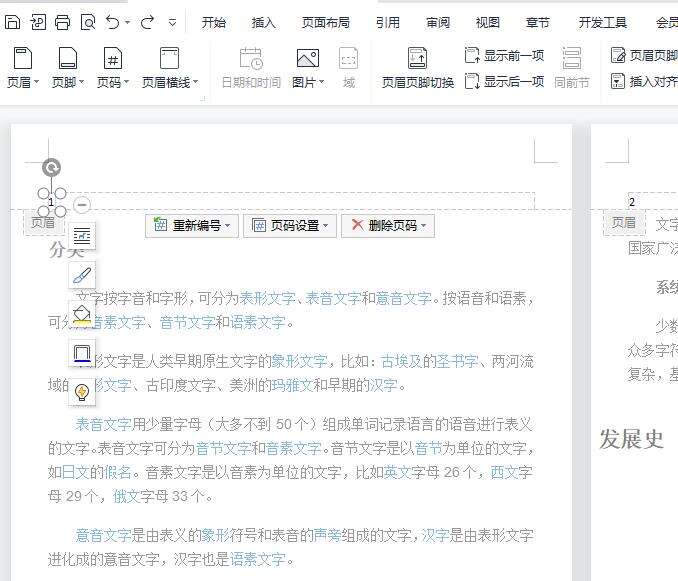Viewport: 678px width, 581px height.
Task: Click the shape fill bucket icon
Action: coord(82,314)
